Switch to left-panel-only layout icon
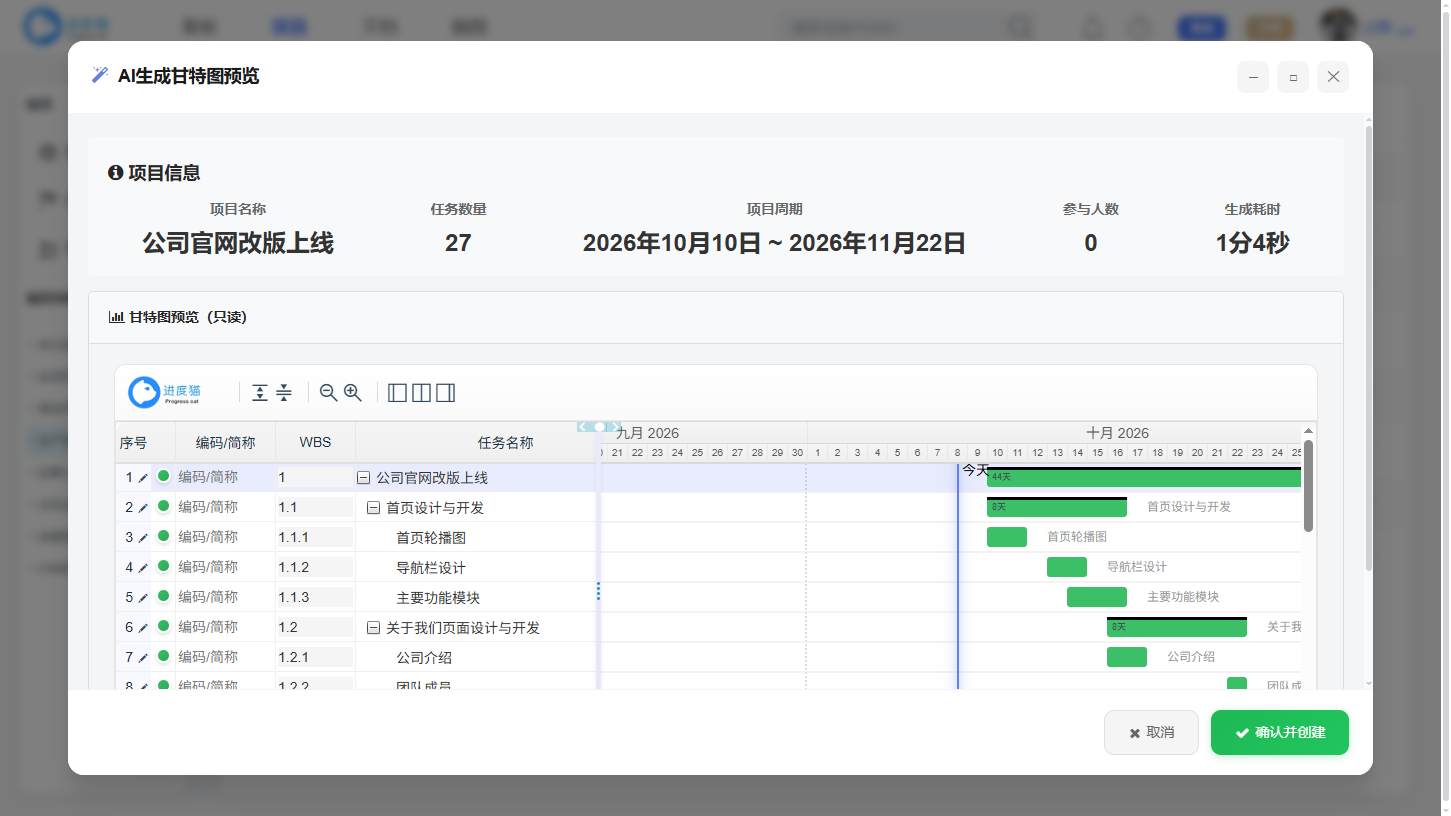 tap(397, 393)
